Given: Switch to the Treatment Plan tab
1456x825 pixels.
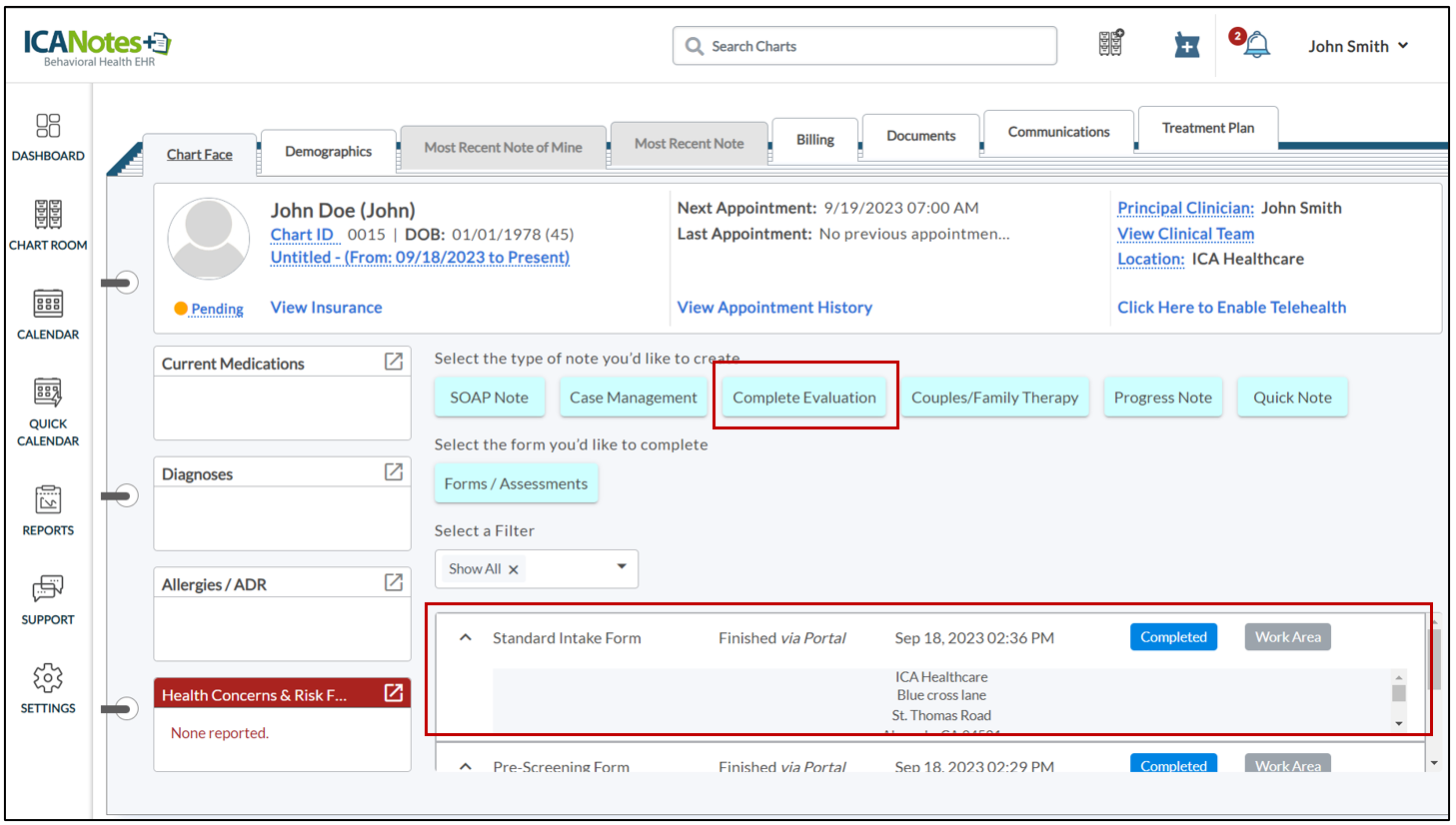Looking at the screenshot, I should (1207, 127).
